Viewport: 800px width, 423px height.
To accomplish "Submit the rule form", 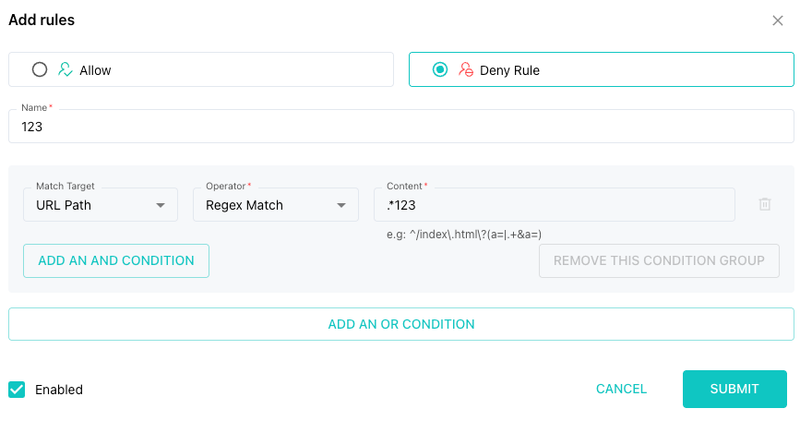I will (735, 389).
